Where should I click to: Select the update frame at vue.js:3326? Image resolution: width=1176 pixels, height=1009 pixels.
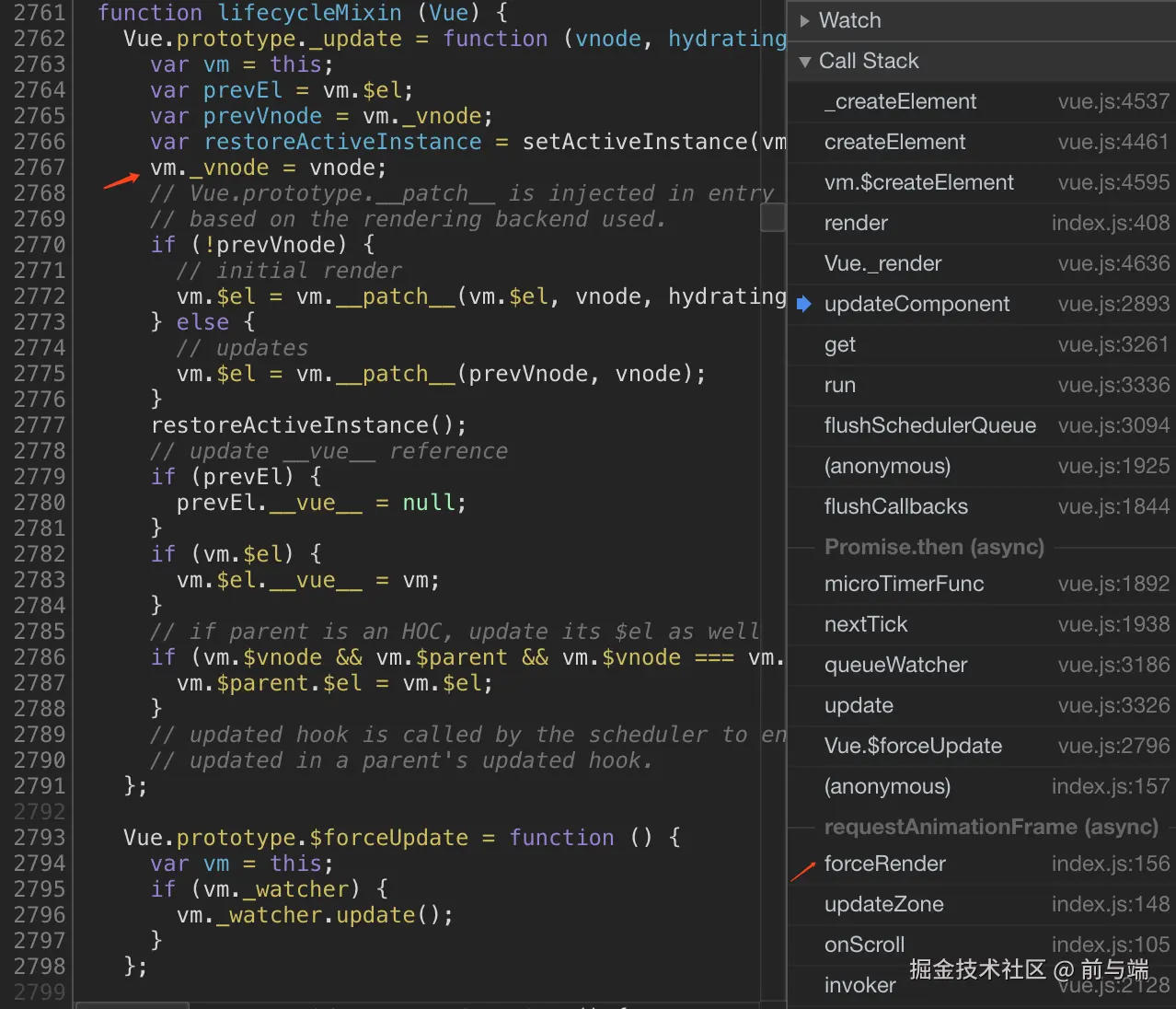(982, 705)
